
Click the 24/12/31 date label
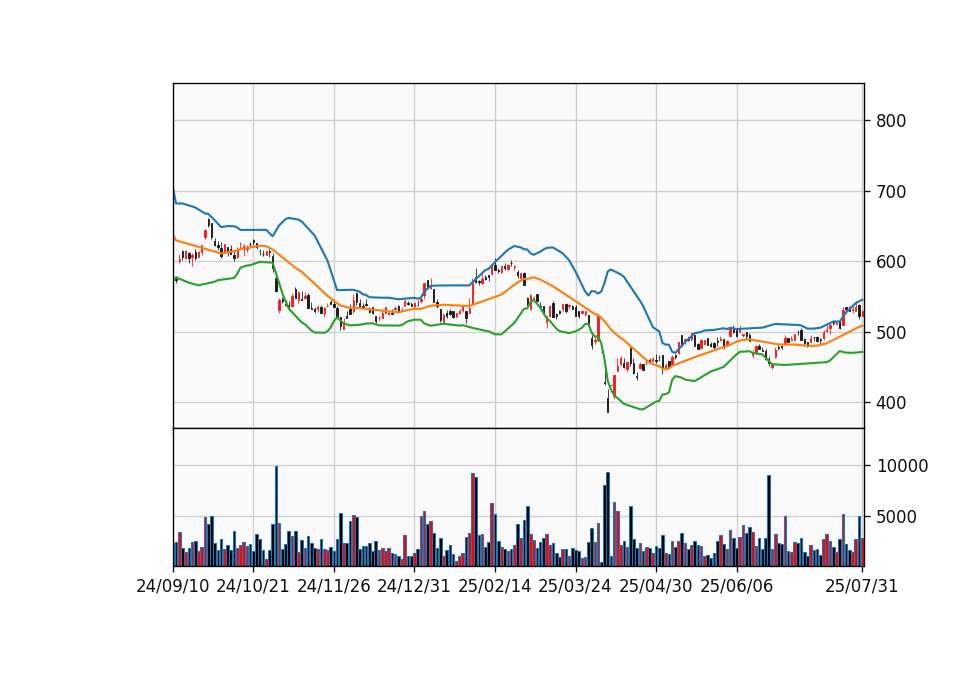(414, 587)
